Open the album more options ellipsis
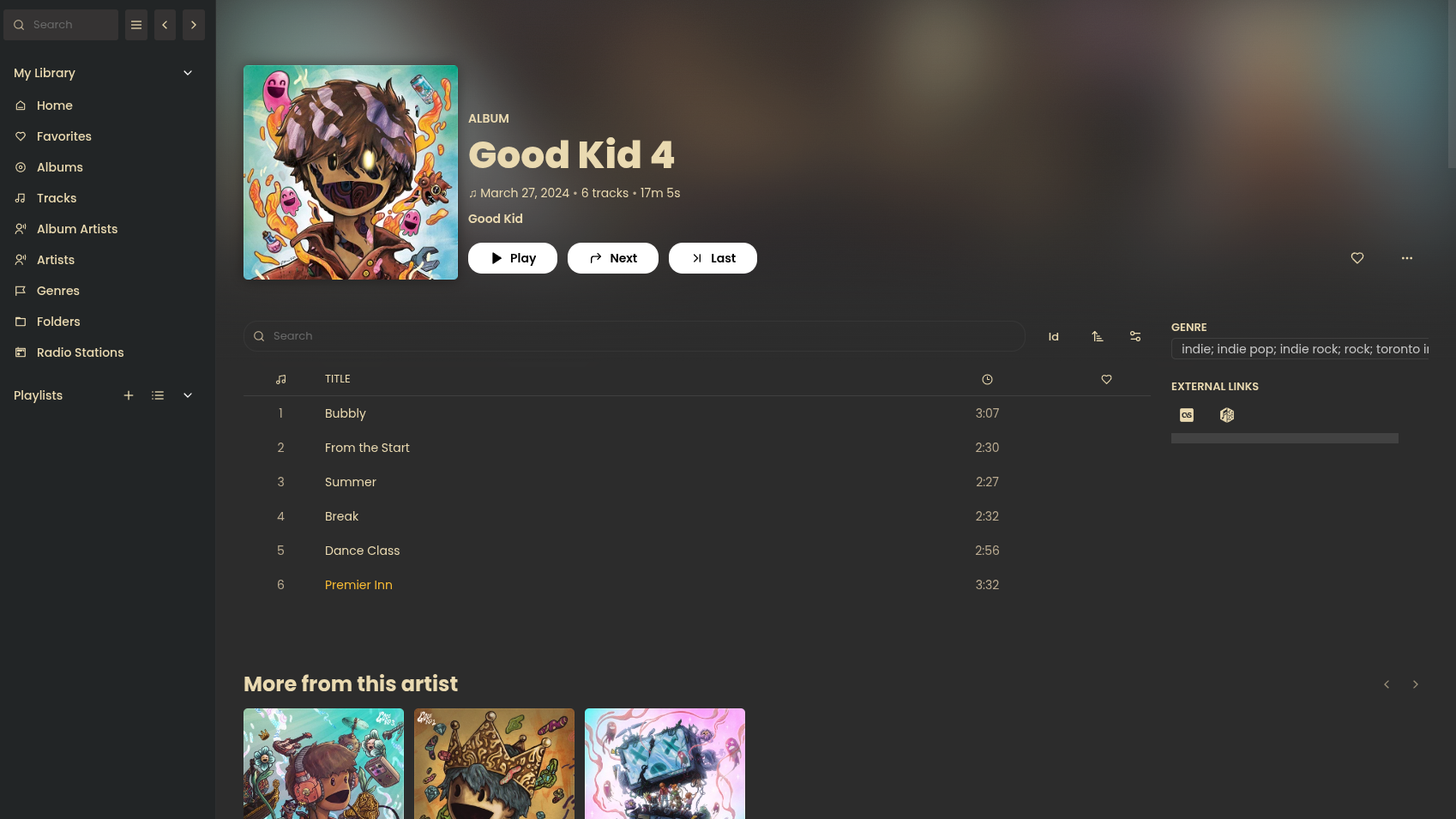The height and width of the screenshot is (819, 1456). [1407, 258]
